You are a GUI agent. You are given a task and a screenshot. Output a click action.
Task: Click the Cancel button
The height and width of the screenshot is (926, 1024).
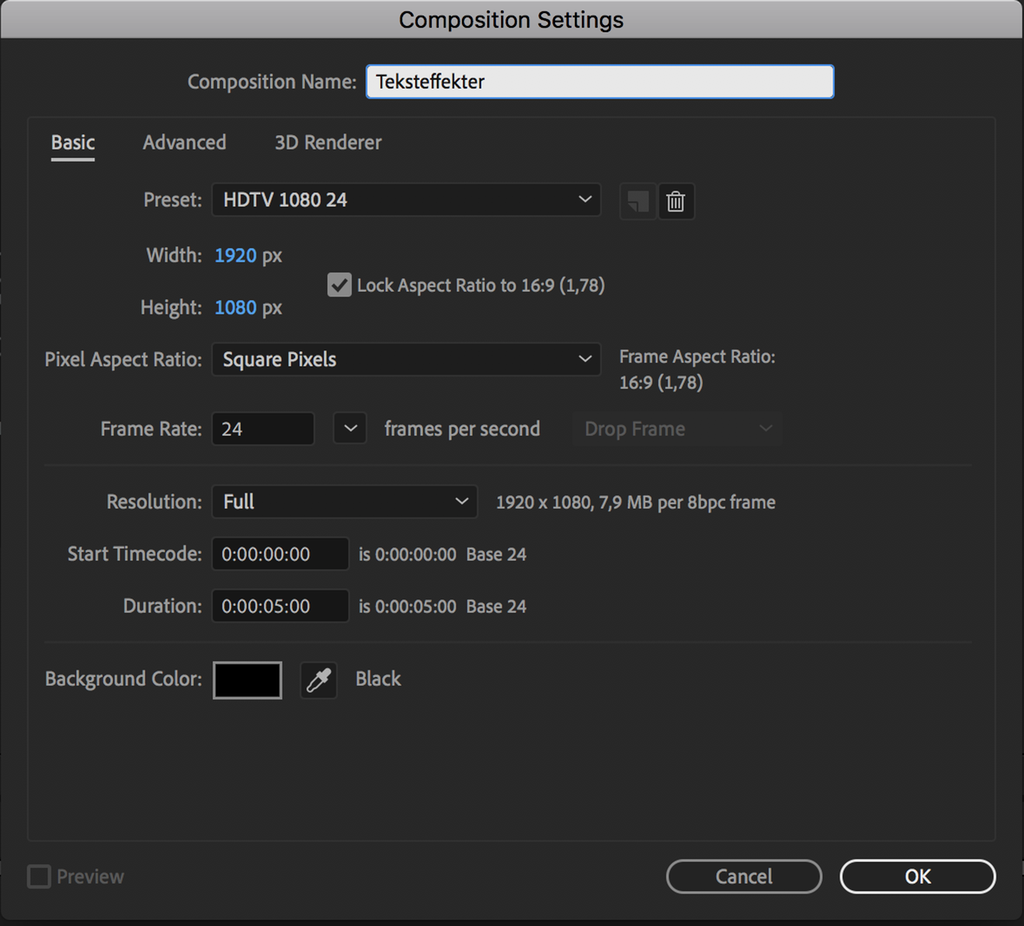744,876
